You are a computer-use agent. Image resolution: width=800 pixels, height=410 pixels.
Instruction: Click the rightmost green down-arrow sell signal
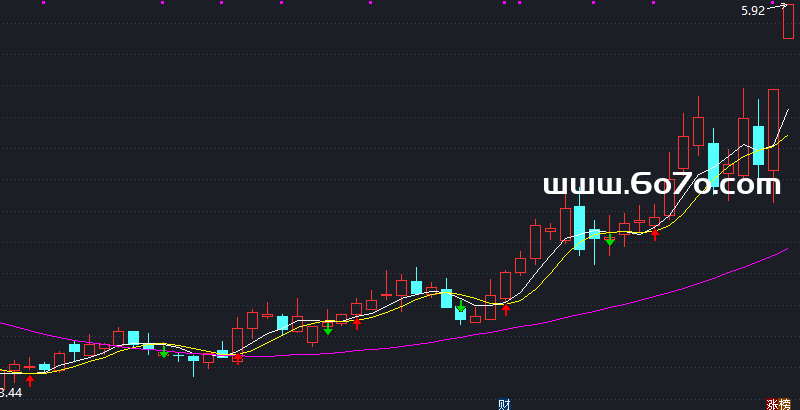coord(609,240)
